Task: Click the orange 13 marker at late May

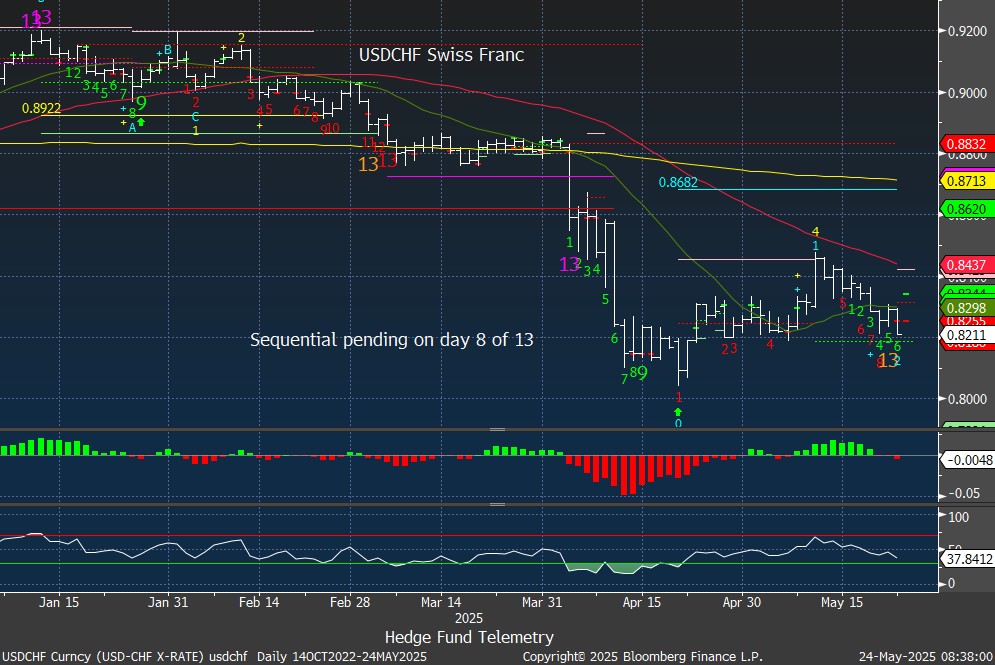Action: click(889, 360)
